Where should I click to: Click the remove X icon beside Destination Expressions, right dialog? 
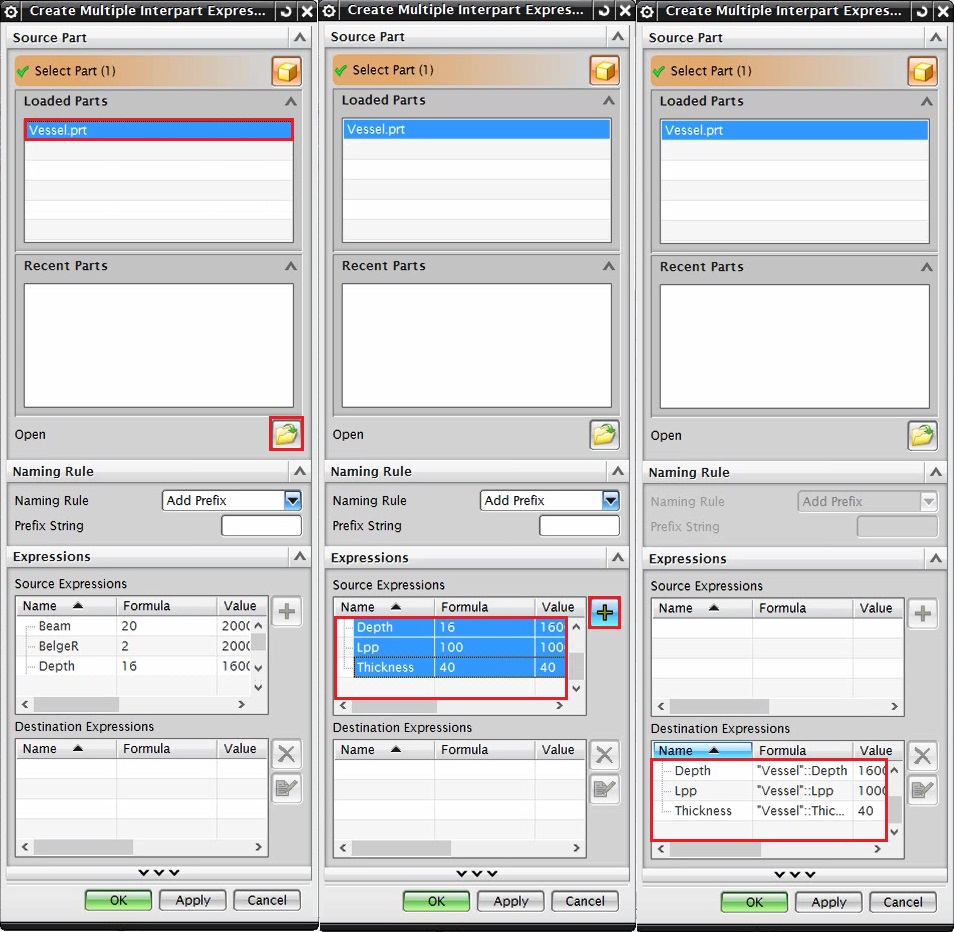click(x=922, y=756)
